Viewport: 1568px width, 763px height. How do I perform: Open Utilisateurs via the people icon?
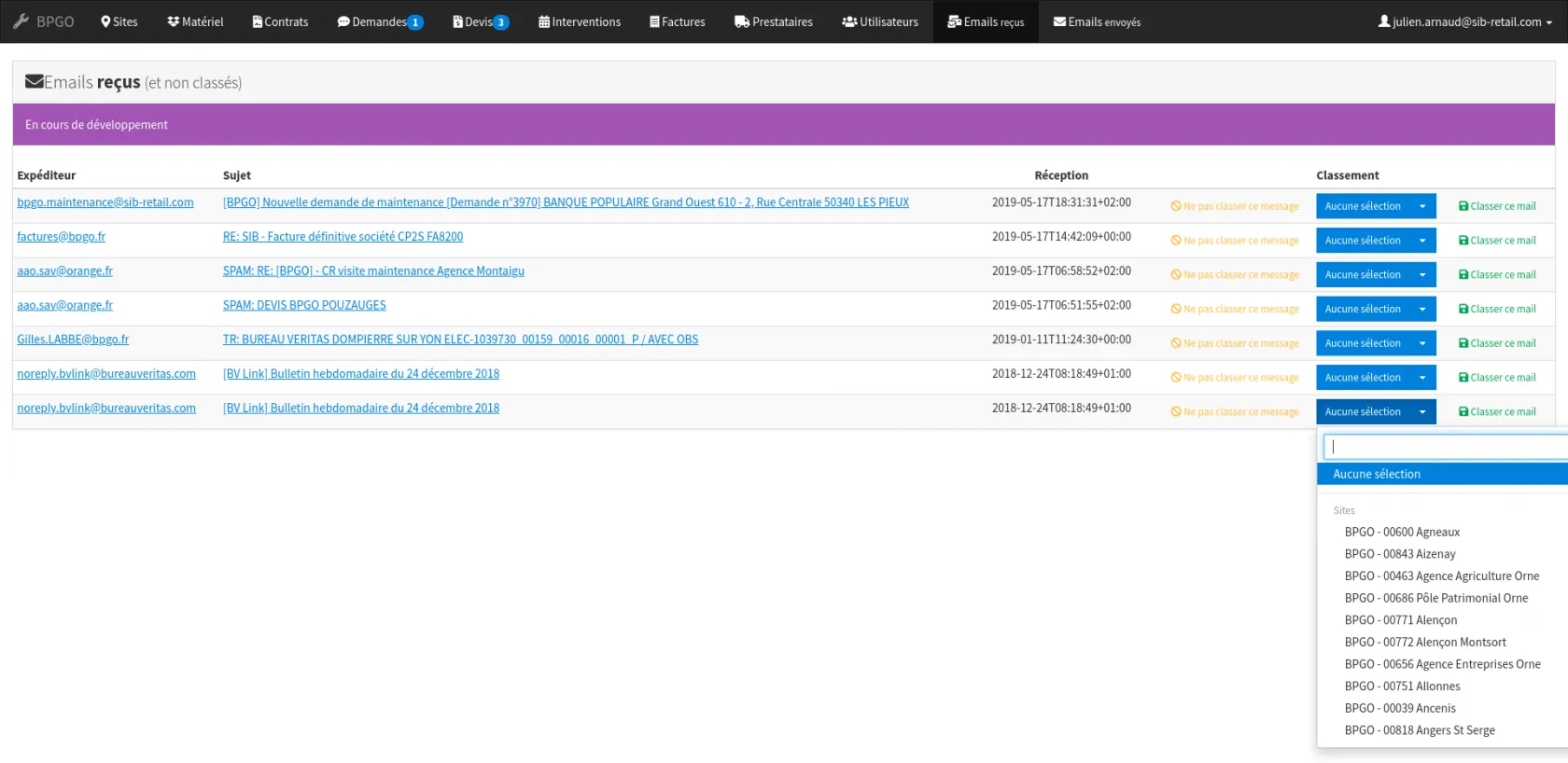(849, 21)
